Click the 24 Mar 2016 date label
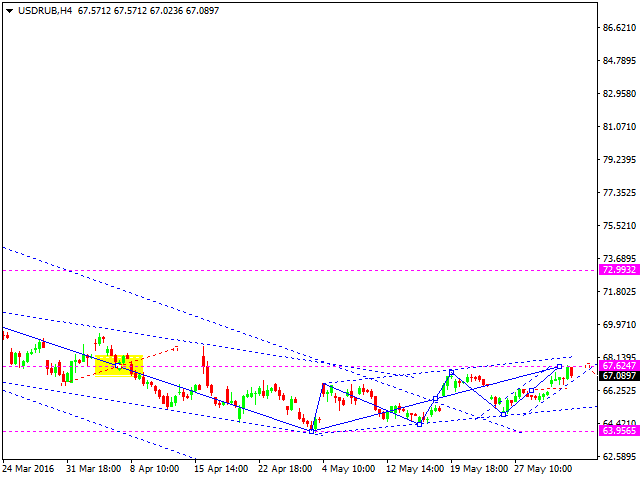640x480 pixels. pos(28,469)
